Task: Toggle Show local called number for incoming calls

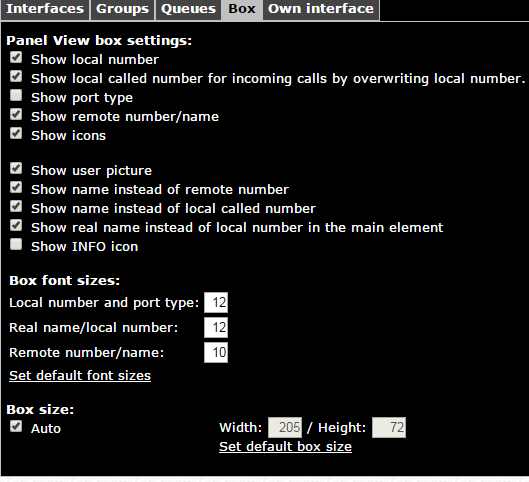Action: pyautogui.click(x=16, y=76)
